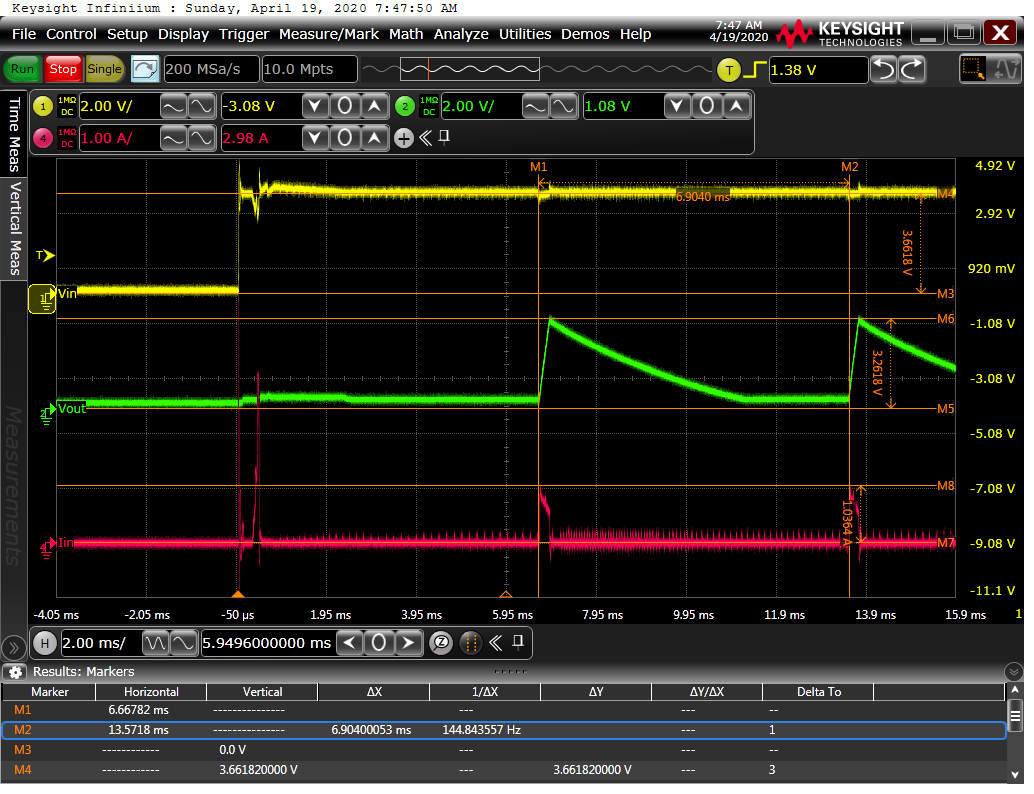Screen dimensions: 1034x794
Task: Click the 200 MSa/s sample rate field
Action: pyautogui.click(x=211, y=69)
